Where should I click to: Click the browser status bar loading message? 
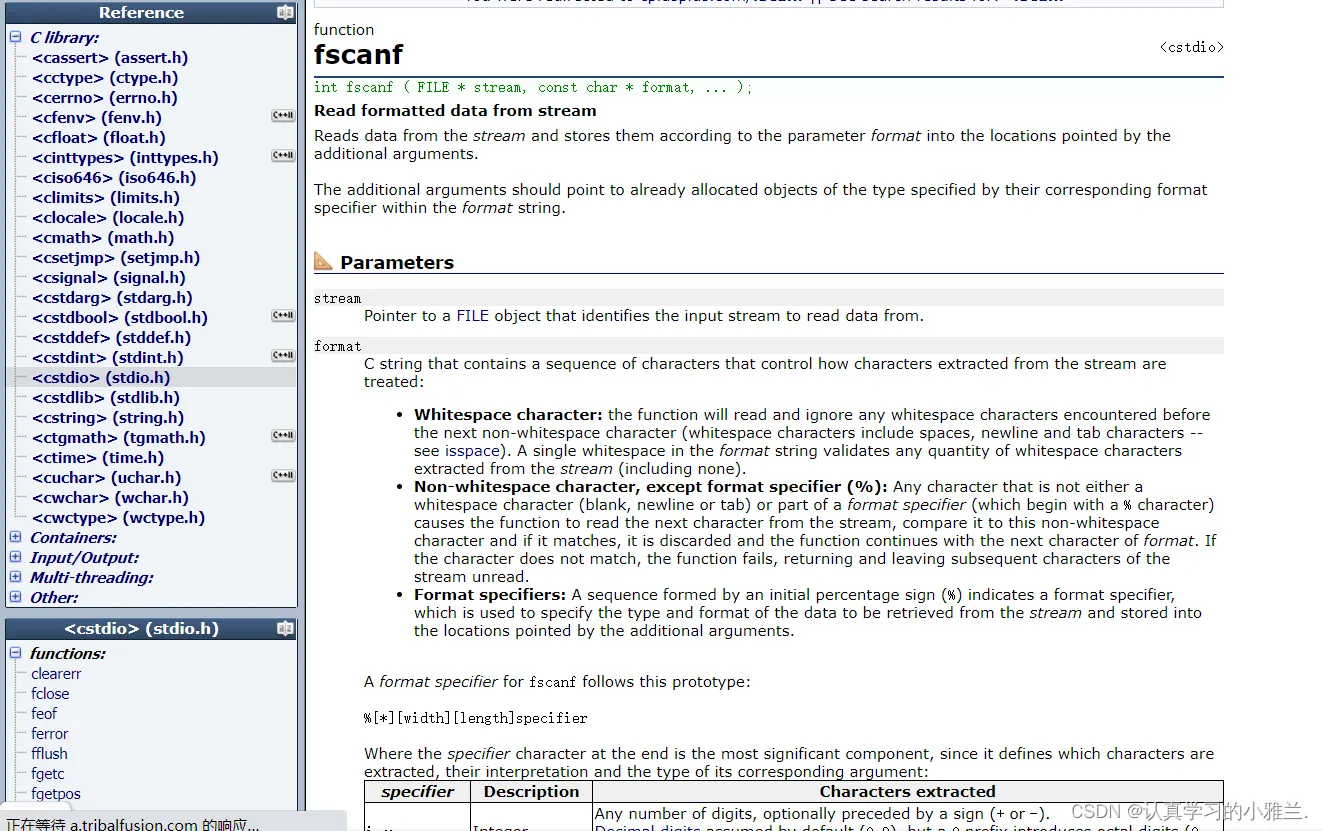133,825
